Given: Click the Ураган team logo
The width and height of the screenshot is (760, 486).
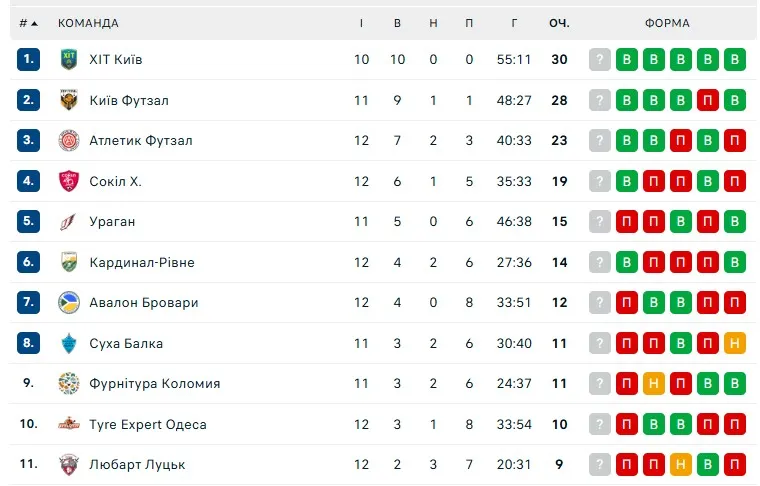Looking at the screenshot, I should pyautogui.click(x=68, y=221).
